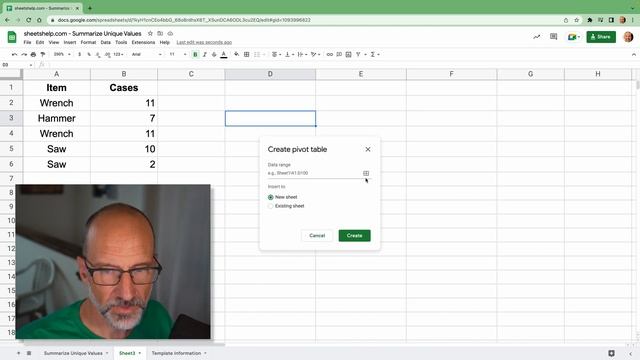640x360 pixels.
Task: Open the Format menu
Action: 88,42
